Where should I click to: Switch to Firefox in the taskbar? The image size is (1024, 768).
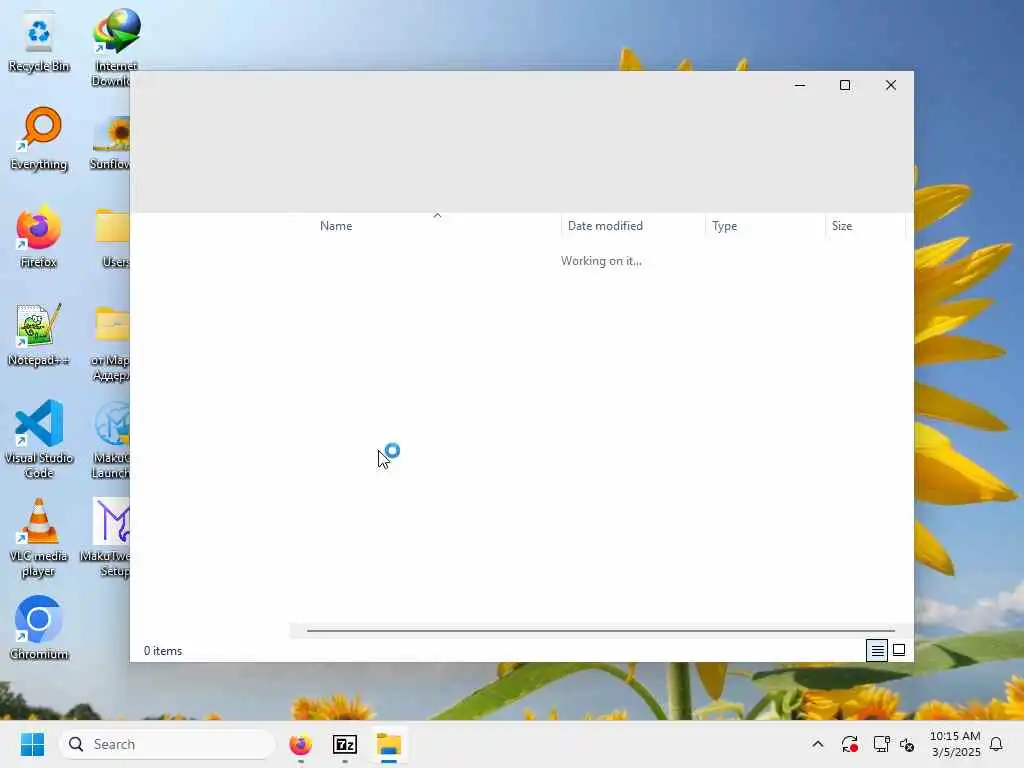pos(300,744)
